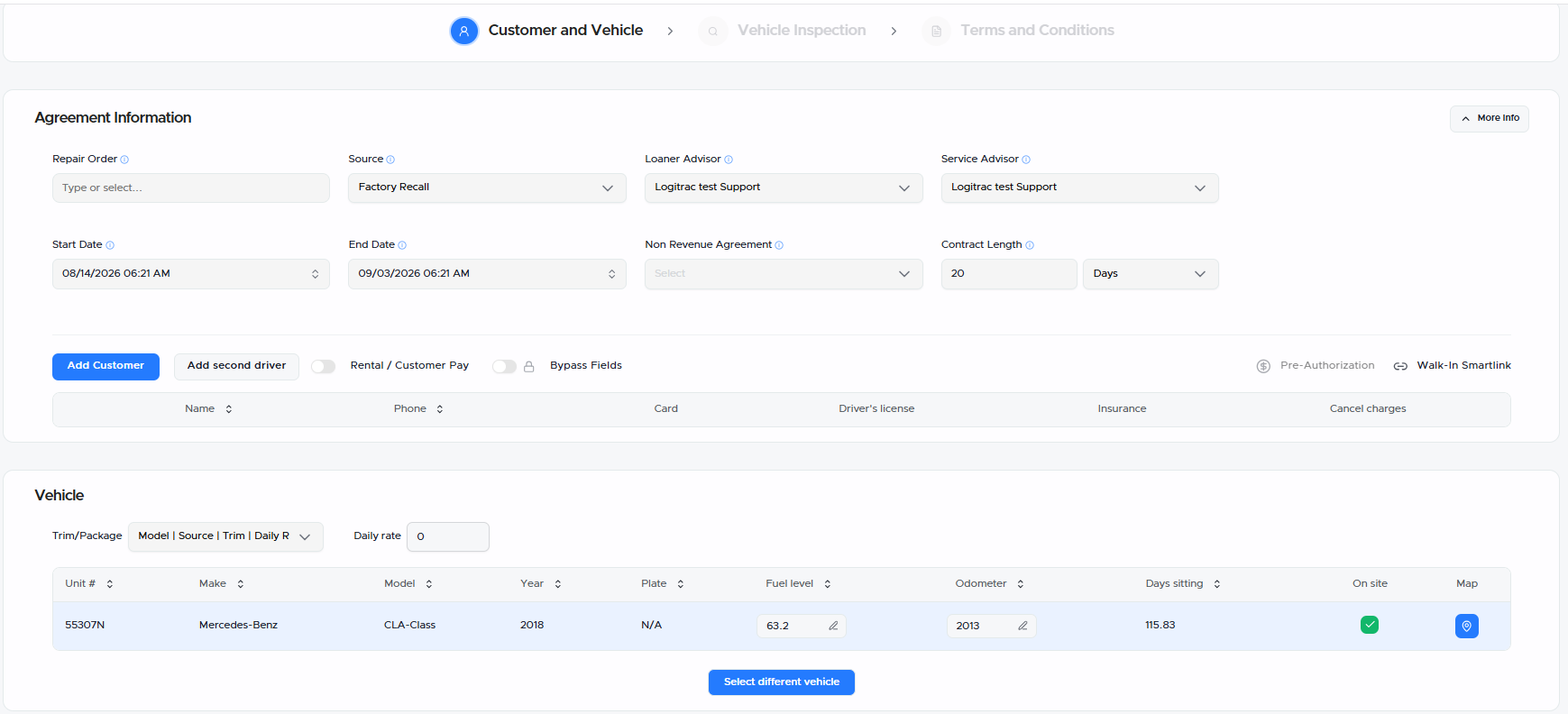
Task: Click the Contract Length info icon
Action: [1030, 245]
